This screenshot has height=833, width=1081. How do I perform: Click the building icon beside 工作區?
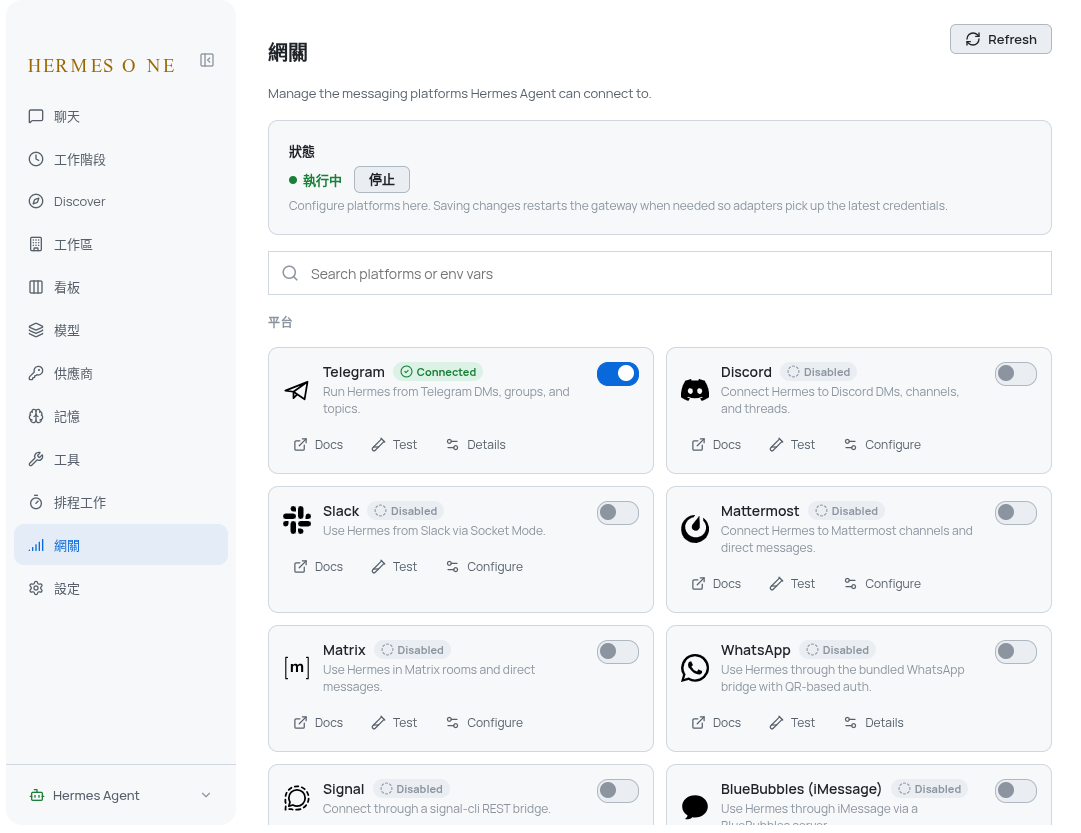(36, 244)
